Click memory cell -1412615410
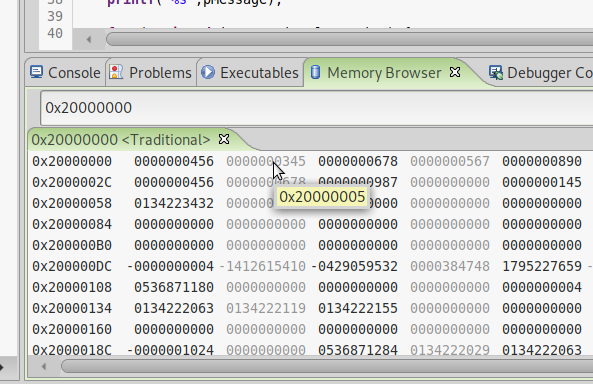The width and height of the screenshot is (593, 384). 262,266
